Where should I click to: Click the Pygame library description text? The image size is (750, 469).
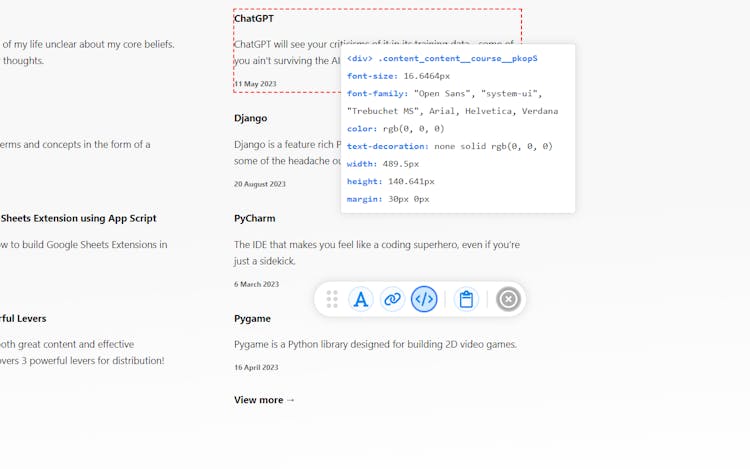[375, 344]
